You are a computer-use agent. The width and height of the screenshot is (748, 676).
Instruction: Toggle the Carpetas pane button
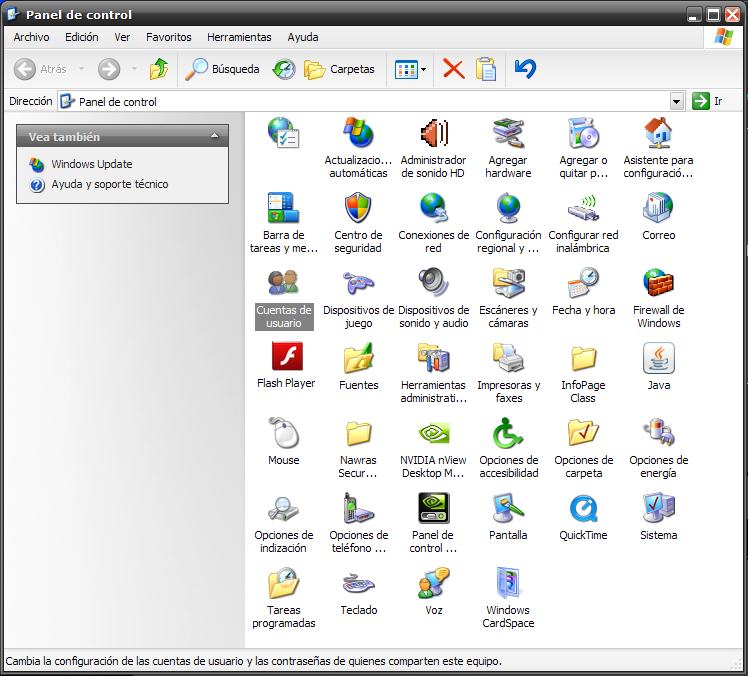339,69
